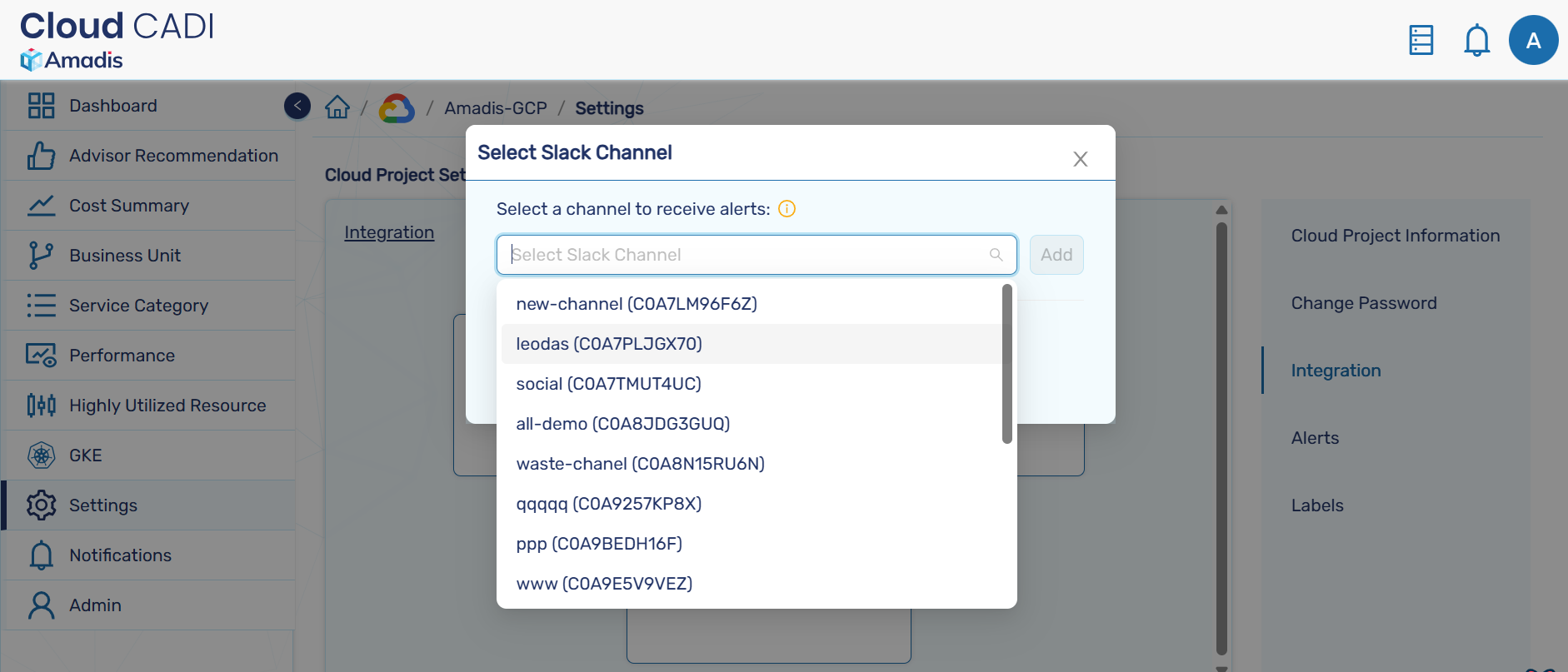Click the dropdown list scrollbar
Image resolution: width=1568 pixels, height=672 pixels.
pos(1006,363)
